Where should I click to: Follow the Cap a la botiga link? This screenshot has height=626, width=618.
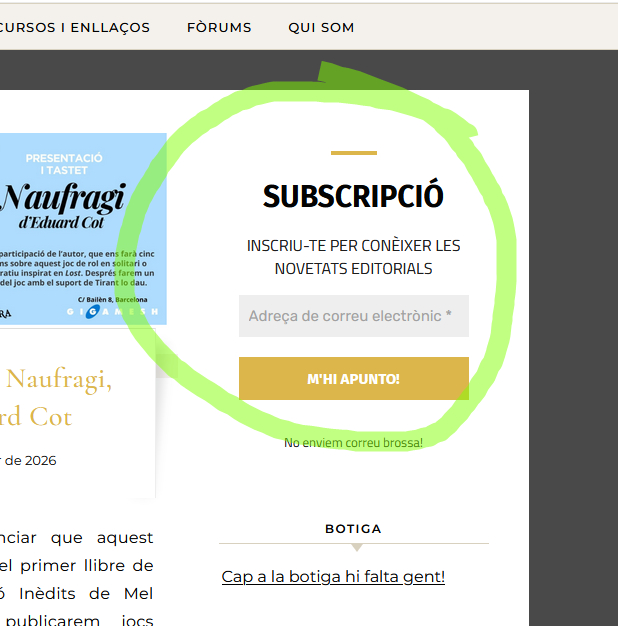point(333,577)
